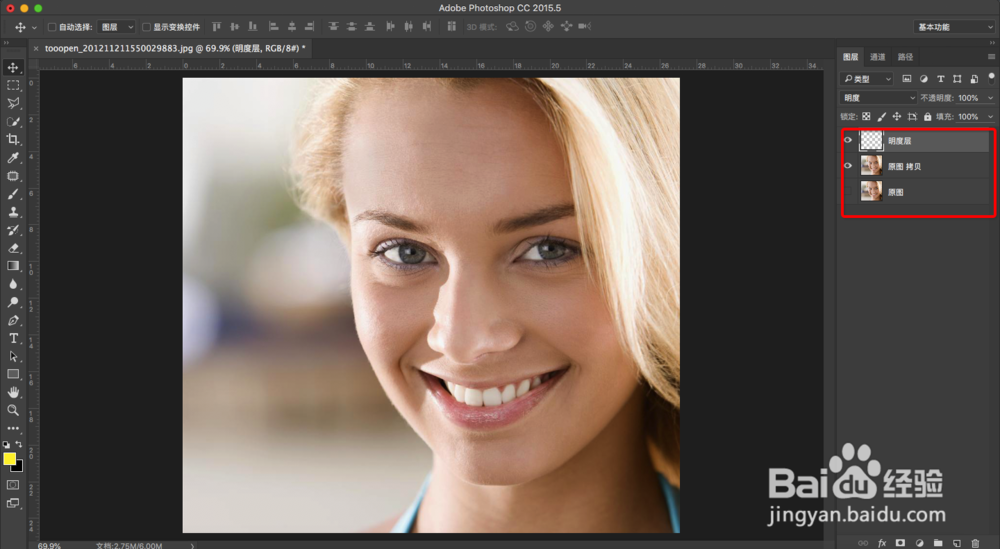The height and width of the screenshot is (549, 1000).
Task: Enable the 自动选择 checkbox
Action: click(52, 27)
